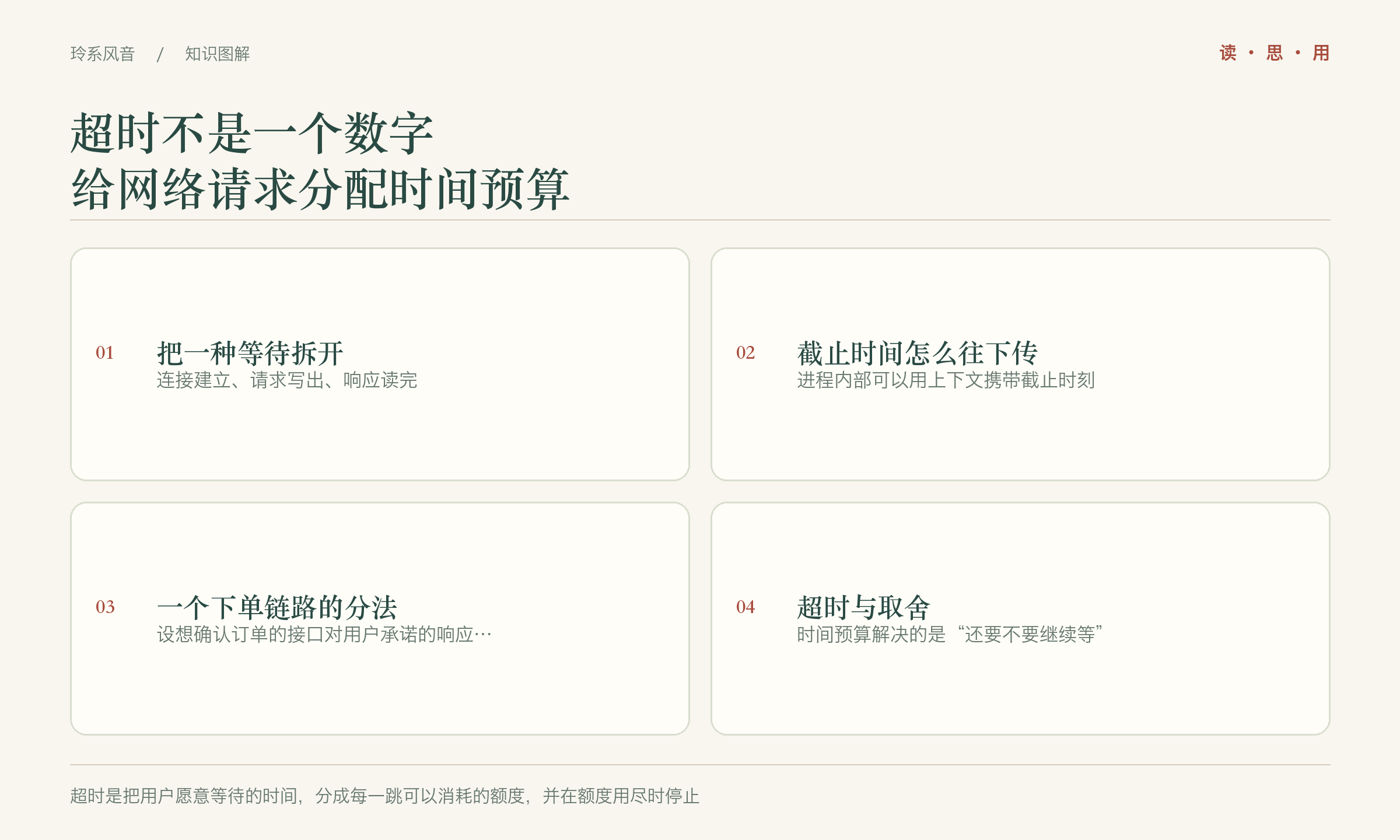Image resolution: width=1400 pixels, height=840 pixels.
Task: Click the 知识图解 breadcrumb text
Action: [218, 54]
